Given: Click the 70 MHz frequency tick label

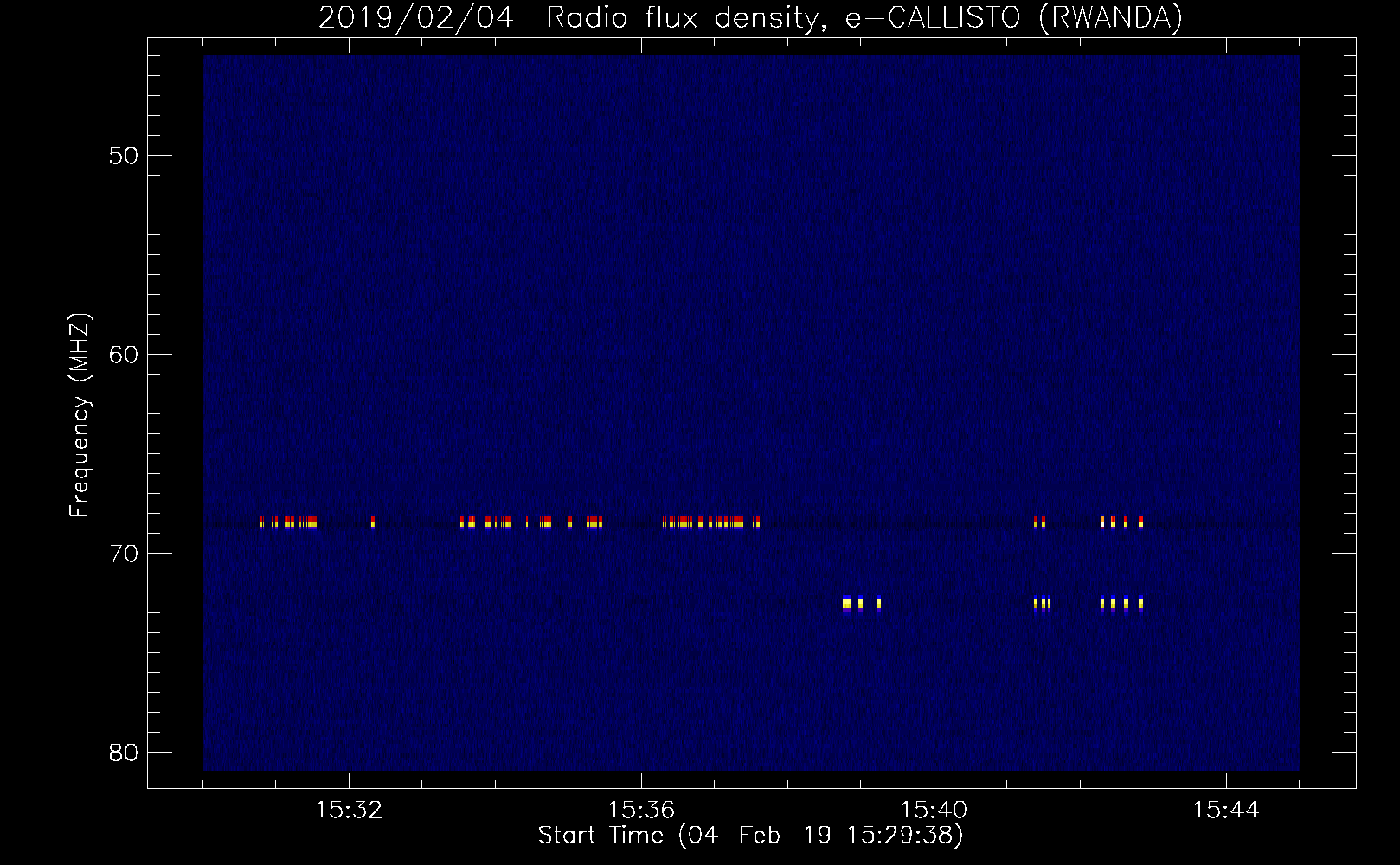Looking at the screenshot, I should [123, 554].
